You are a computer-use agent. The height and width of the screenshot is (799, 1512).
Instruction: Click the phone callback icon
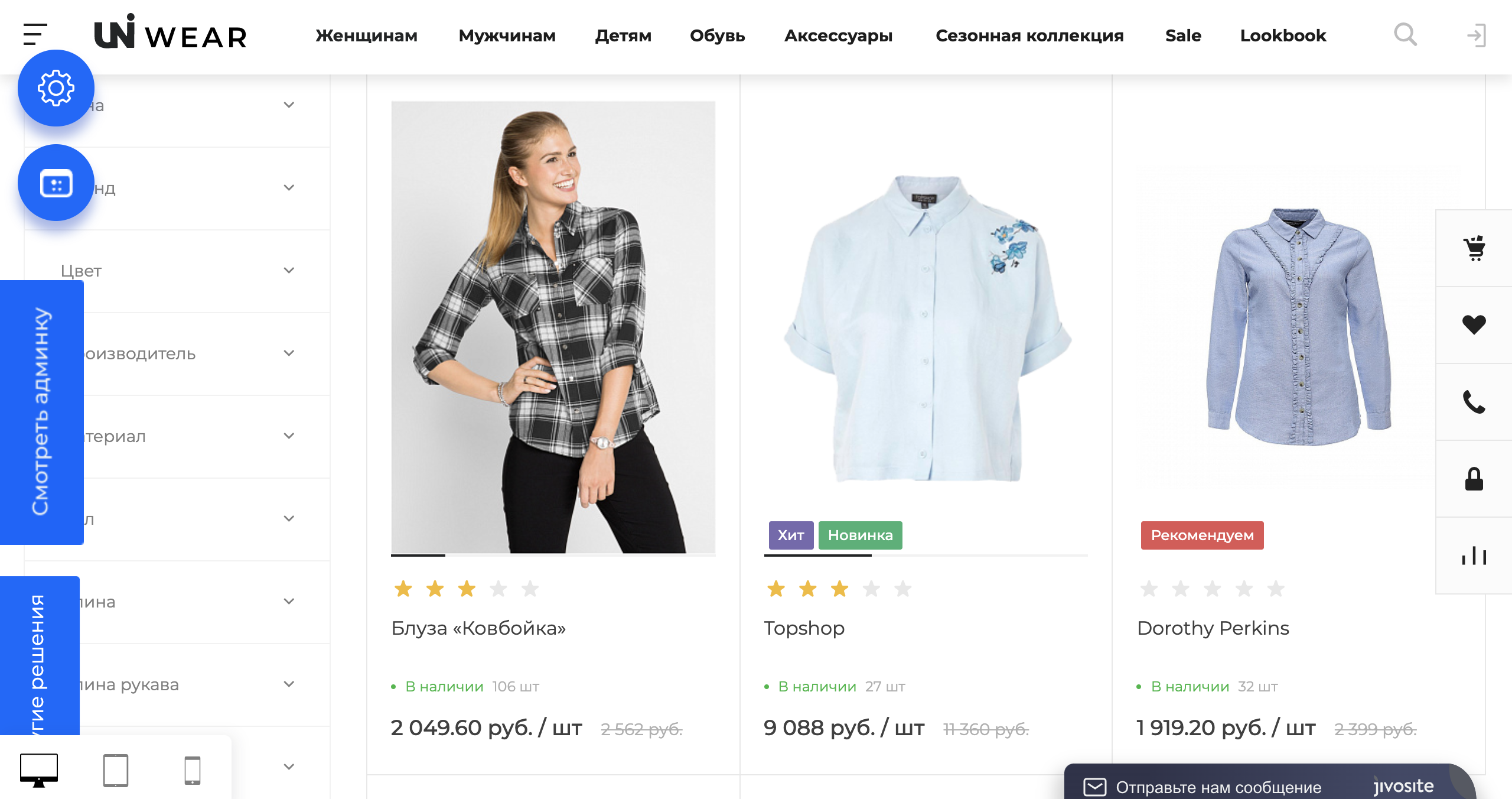pos(1474,402)
